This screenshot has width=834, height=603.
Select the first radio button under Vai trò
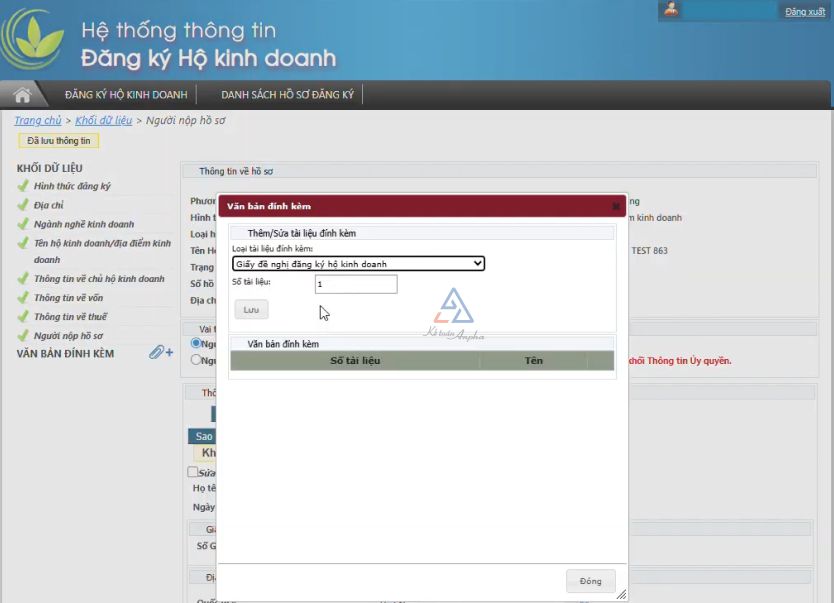pyautogui.click(x=196, y=343)
